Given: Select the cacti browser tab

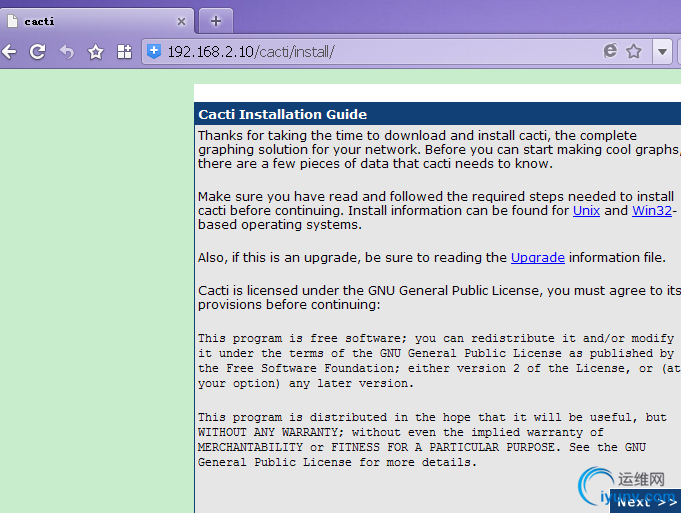Looking at the screenshot, I should tap(97, 21).
